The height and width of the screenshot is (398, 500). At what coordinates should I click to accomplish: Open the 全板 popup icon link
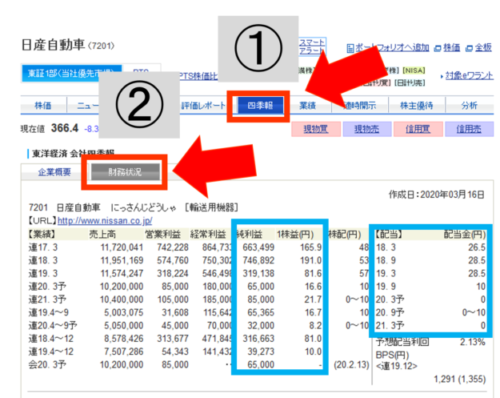point(478,48)
